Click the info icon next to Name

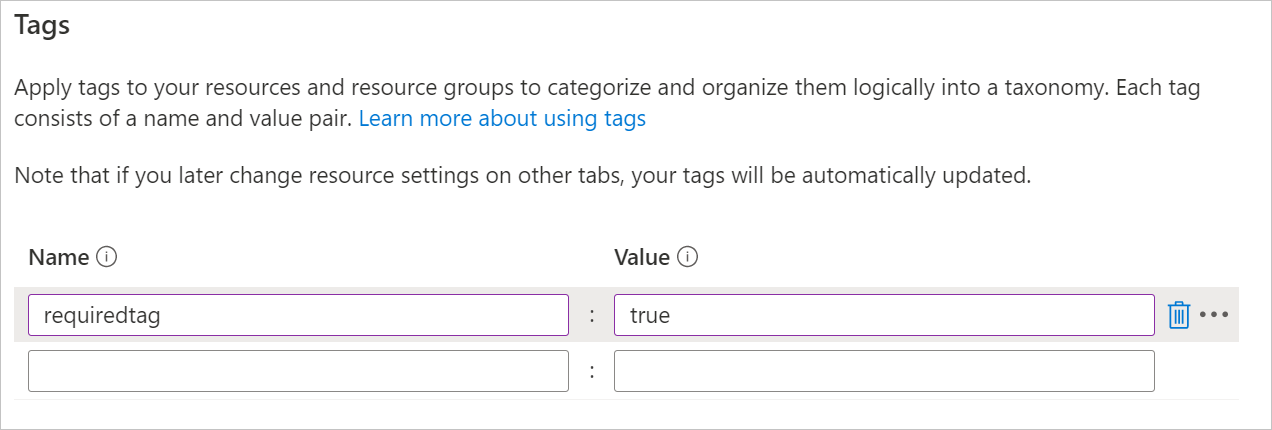pos(107,257)
